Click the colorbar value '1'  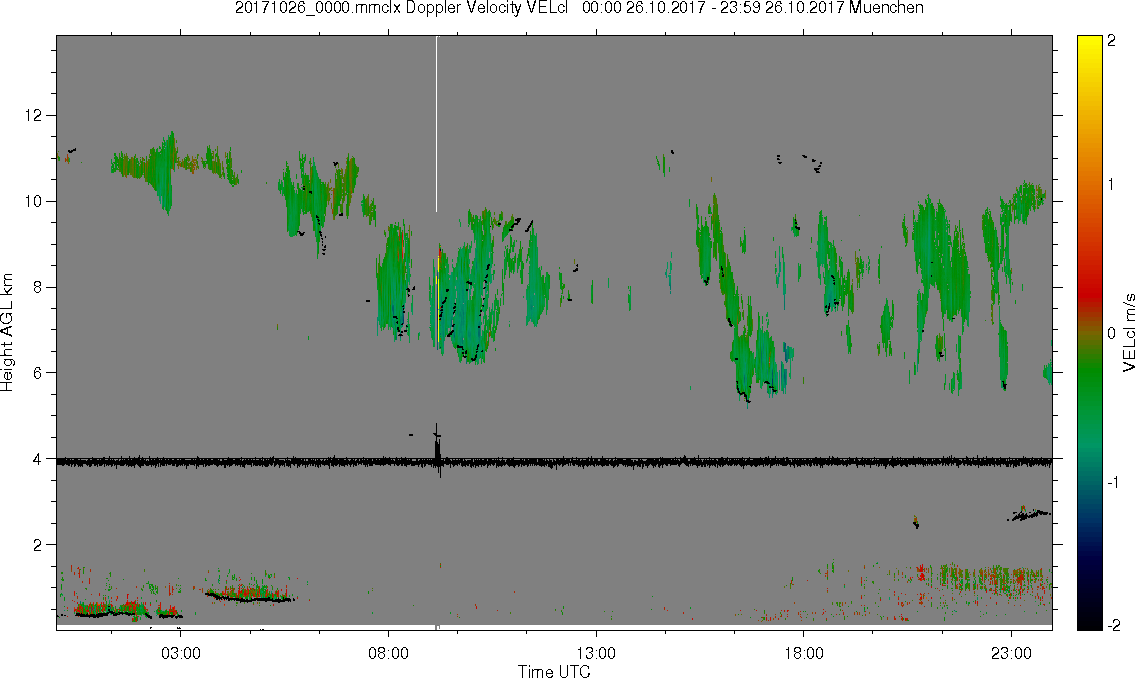(x=1112, y=185)
